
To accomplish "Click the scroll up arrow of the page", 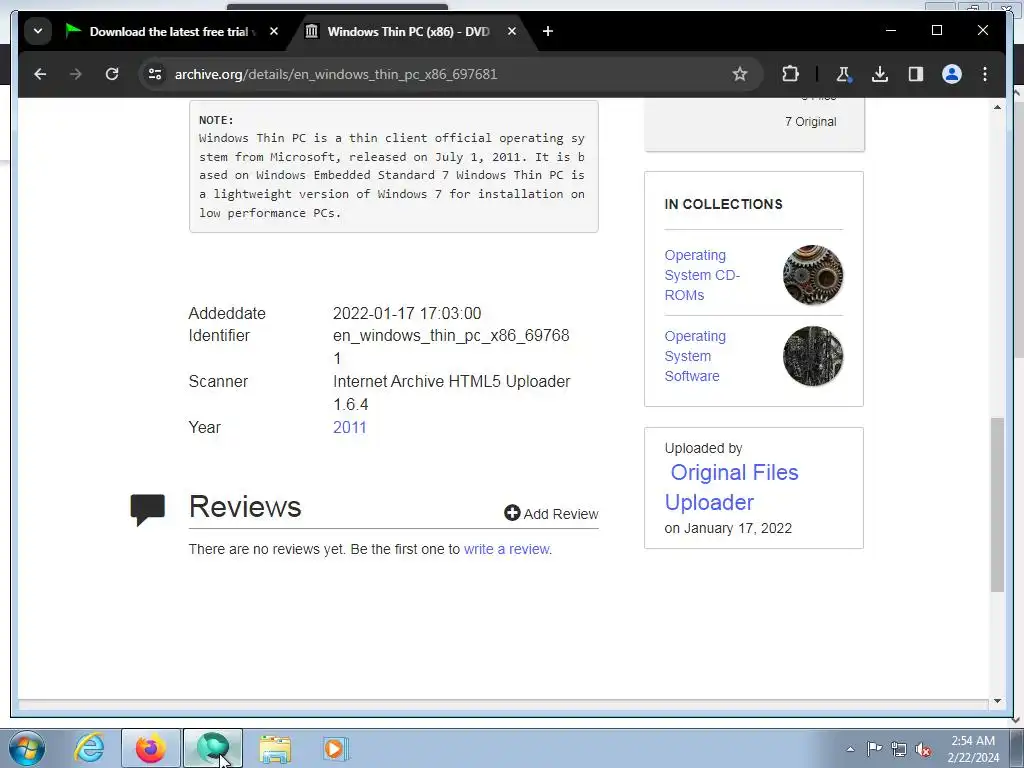I will pos(997,107).
